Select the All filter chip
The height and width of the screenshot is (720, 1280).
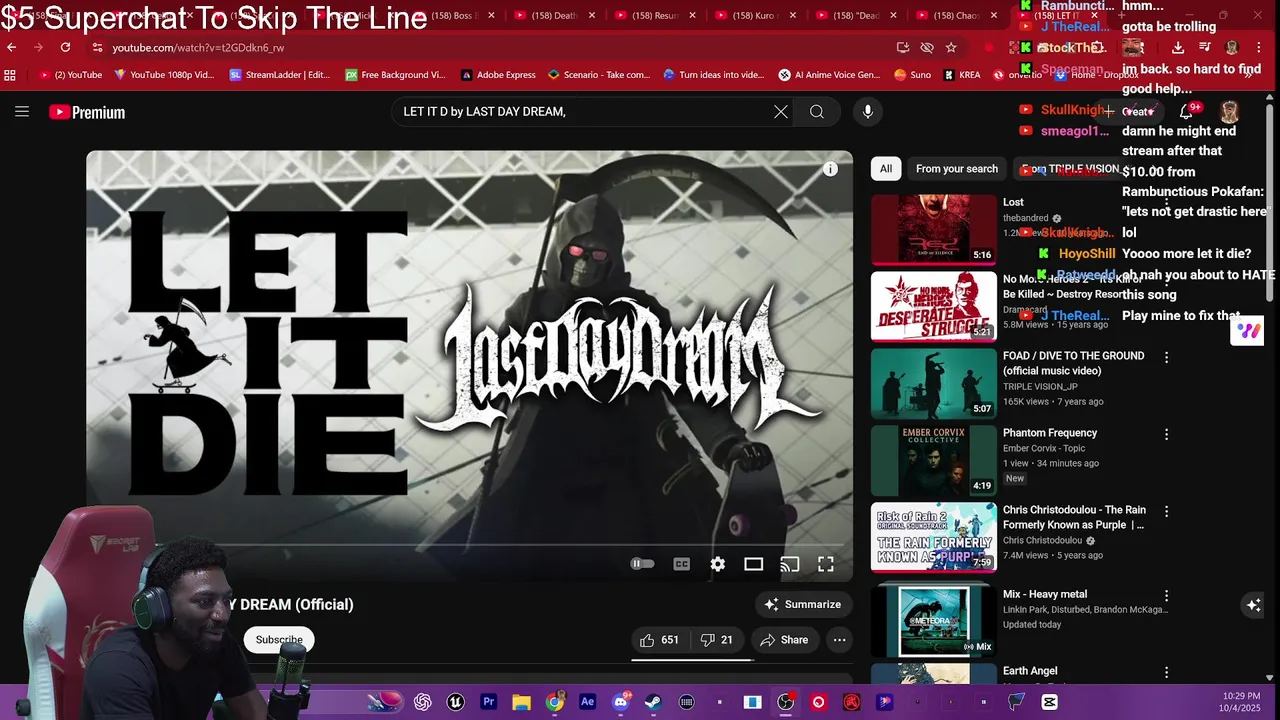886,169
